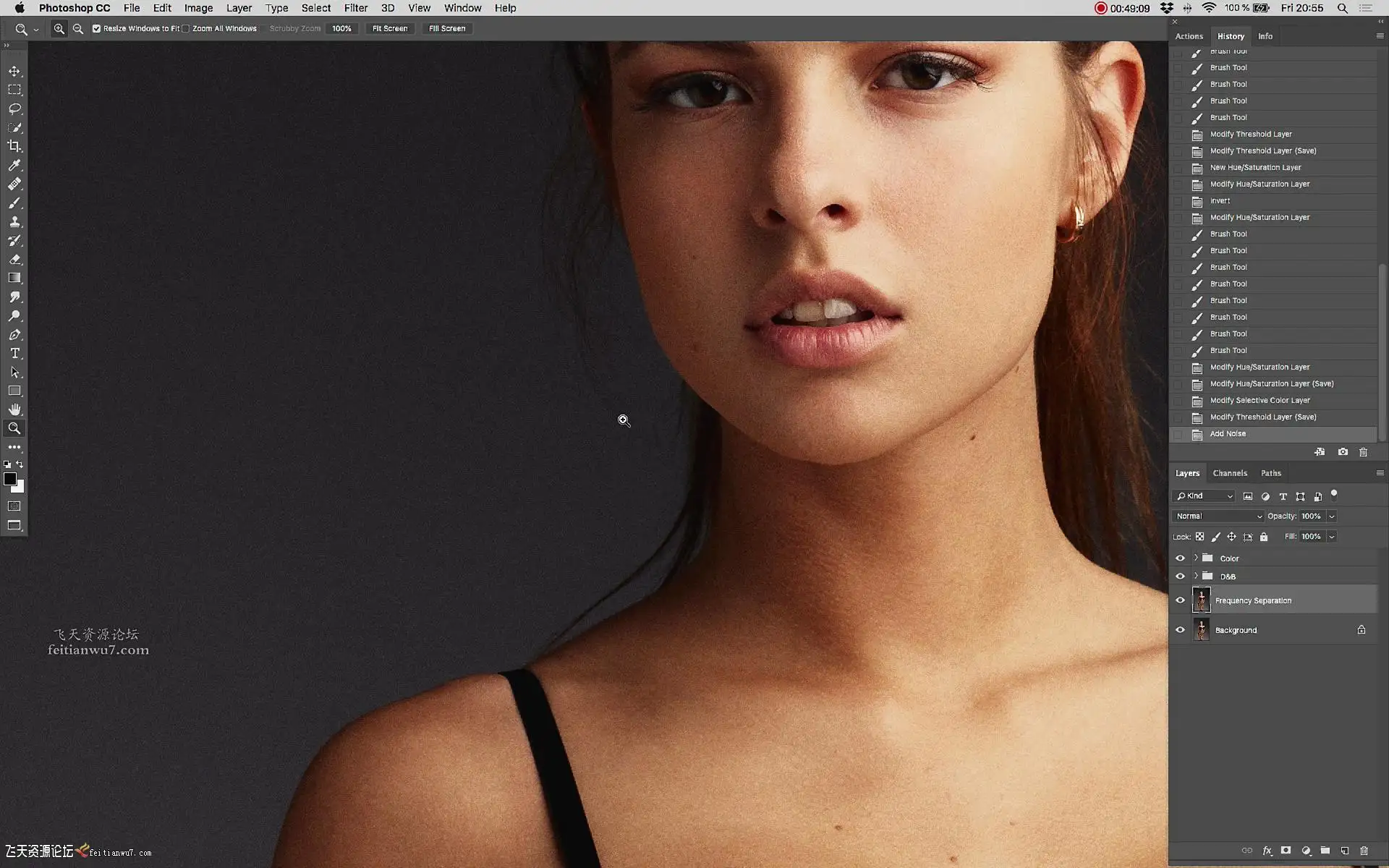The image size is (1389, 868).
Task: Open the blend mode Normal dropdown
Action: (x=1218, y=516)
